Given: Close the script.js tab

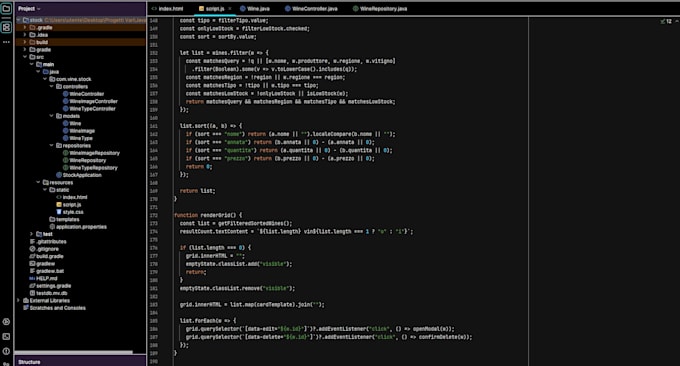Looking at the screenshot, I should [x=230, y=9].
